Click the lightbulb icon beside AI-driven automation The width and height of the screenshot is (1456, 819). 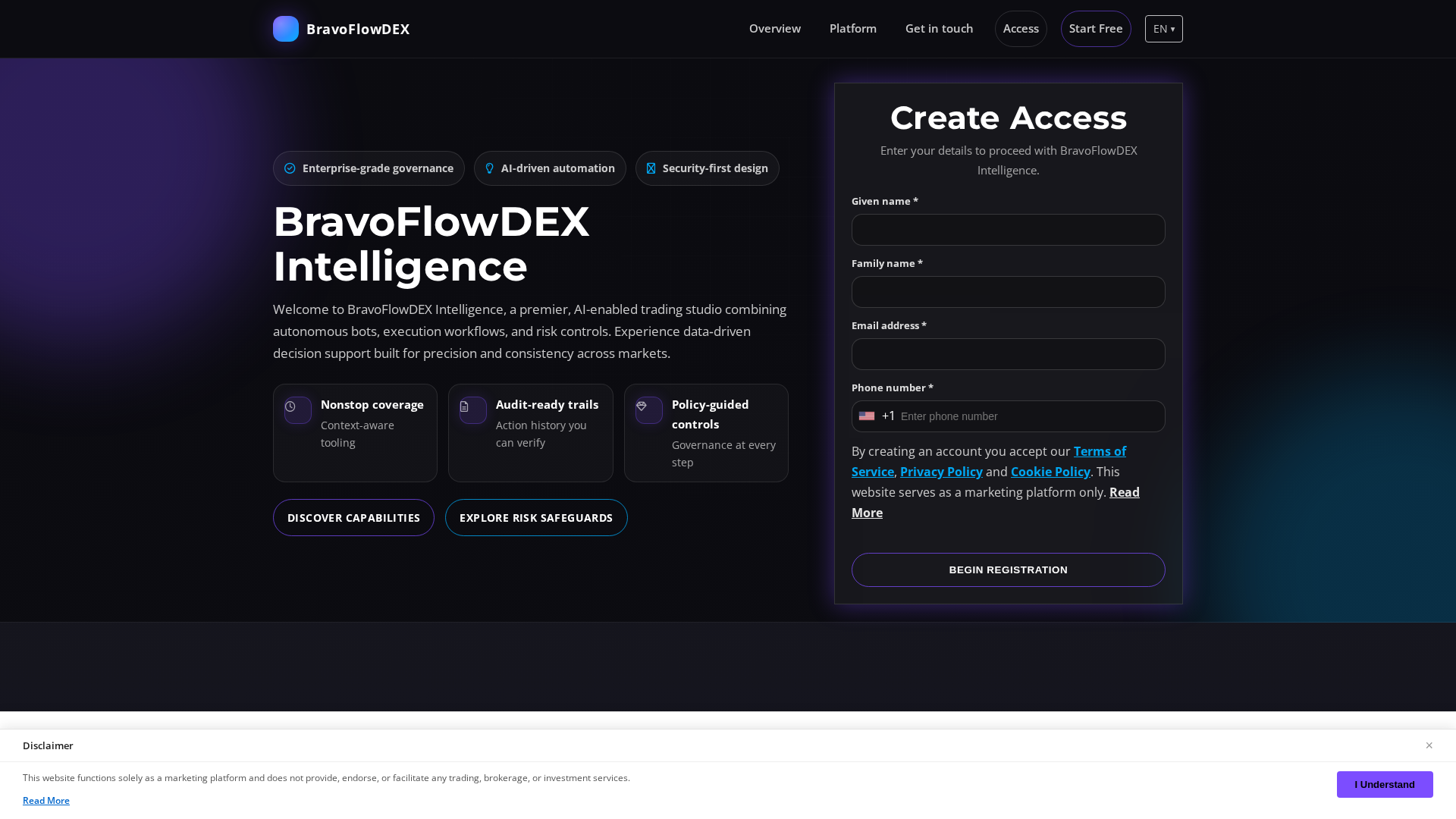click(x=489, y=168)
